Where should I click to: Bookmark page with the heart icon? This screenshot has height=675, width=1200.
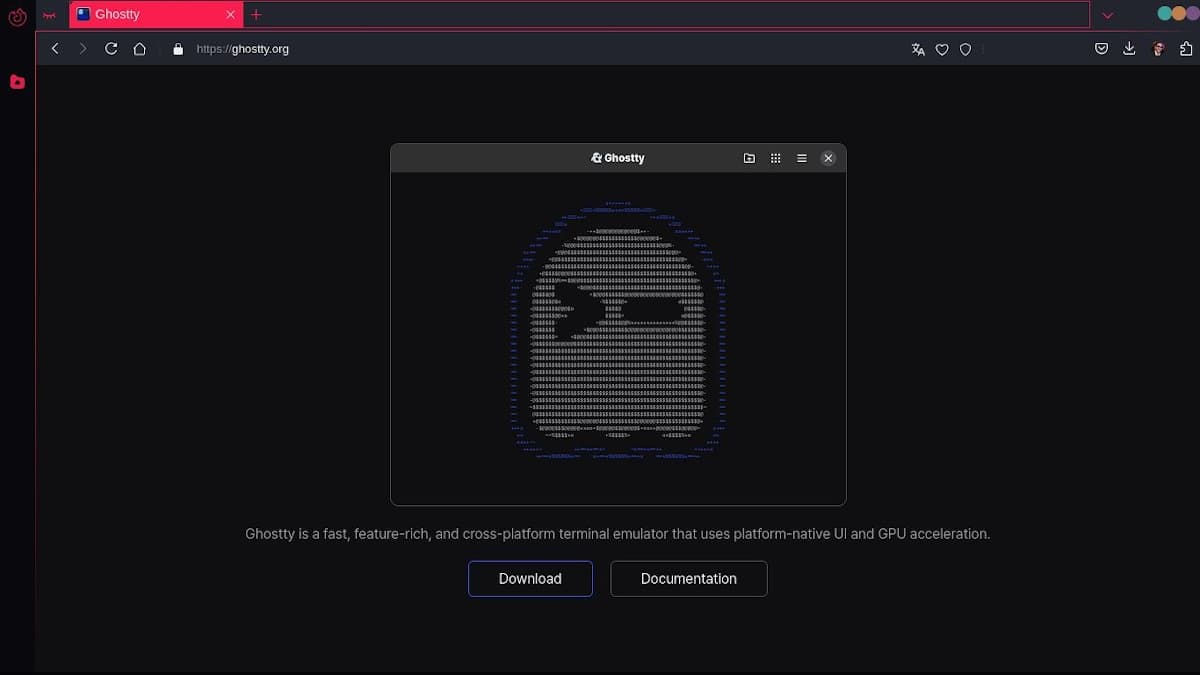(942, 49)
